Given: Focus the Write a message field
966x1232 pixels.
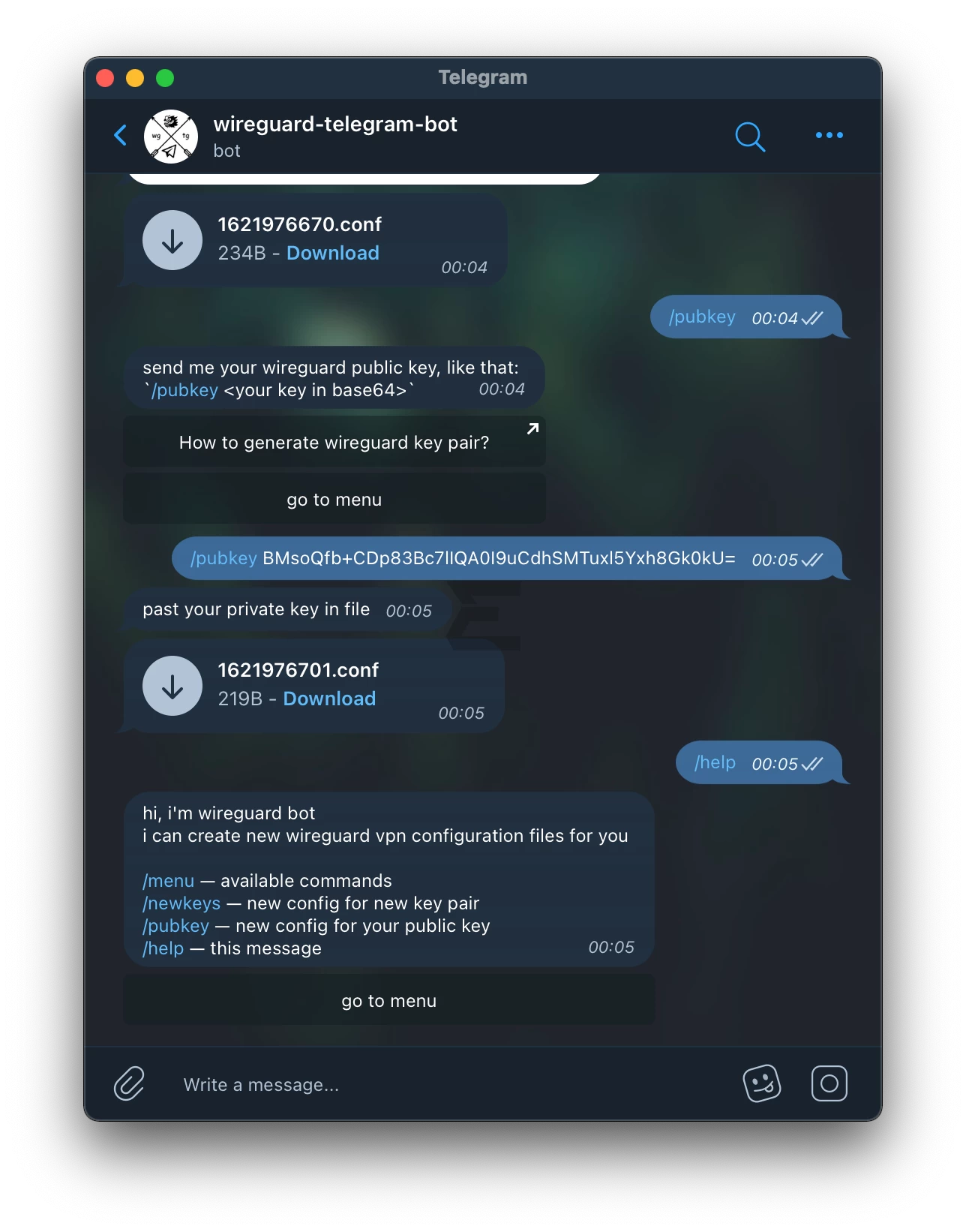Looking at the screenshot, I should click(450, 1084).
